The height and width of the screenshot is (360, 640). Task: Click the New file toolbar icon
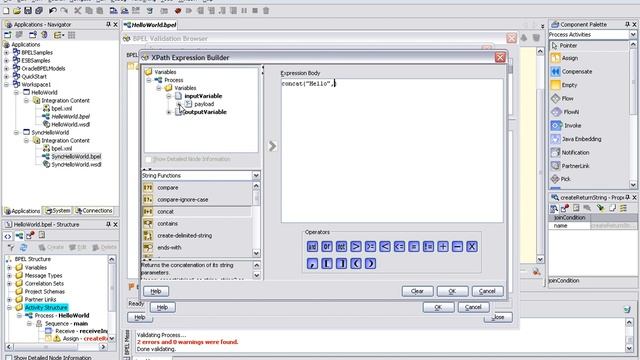point(6,11)
